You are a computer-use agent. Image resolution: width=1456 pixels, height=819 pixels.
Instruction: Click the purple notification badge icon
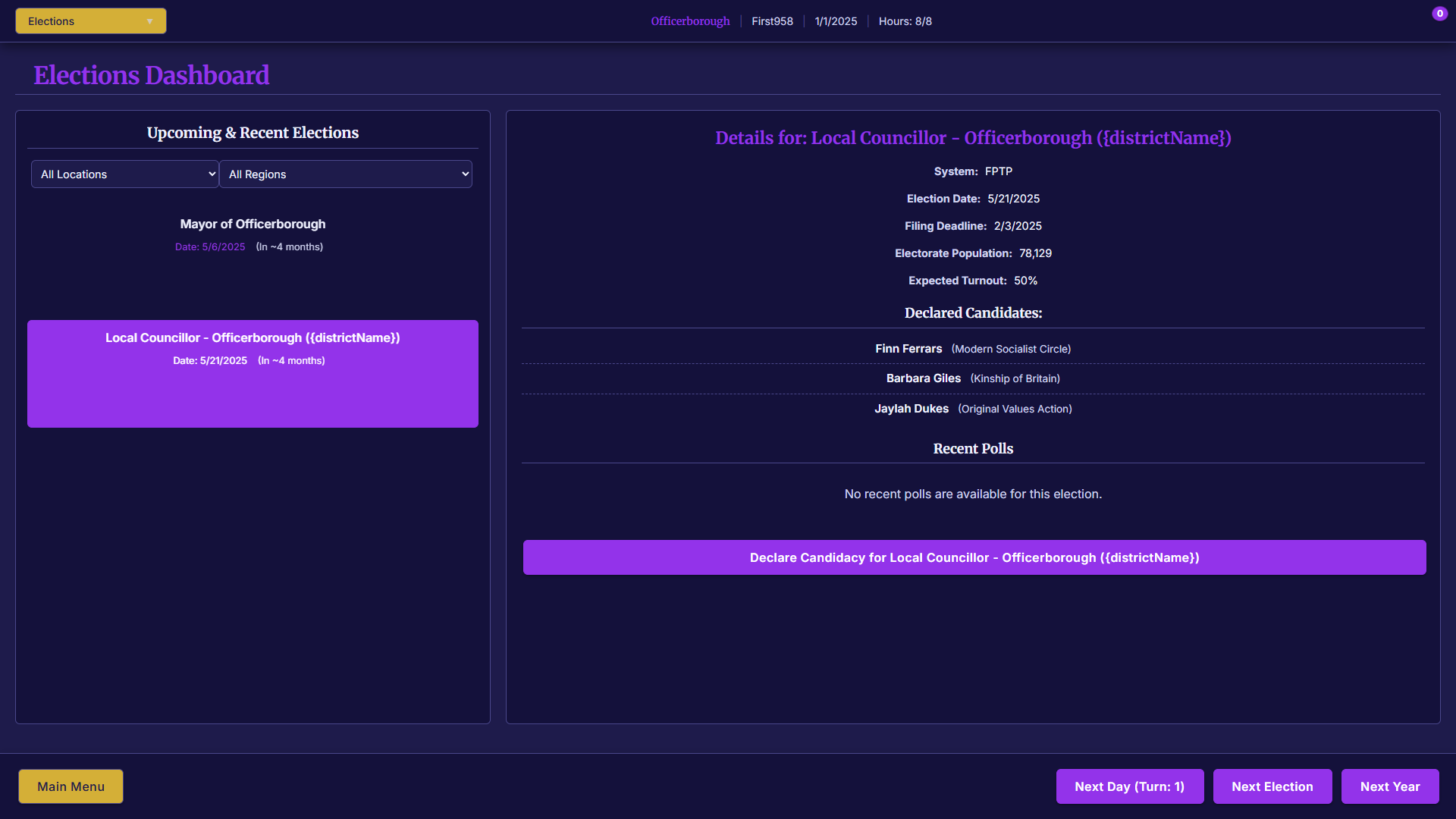pyautogui.click(x=1439, y=14)
